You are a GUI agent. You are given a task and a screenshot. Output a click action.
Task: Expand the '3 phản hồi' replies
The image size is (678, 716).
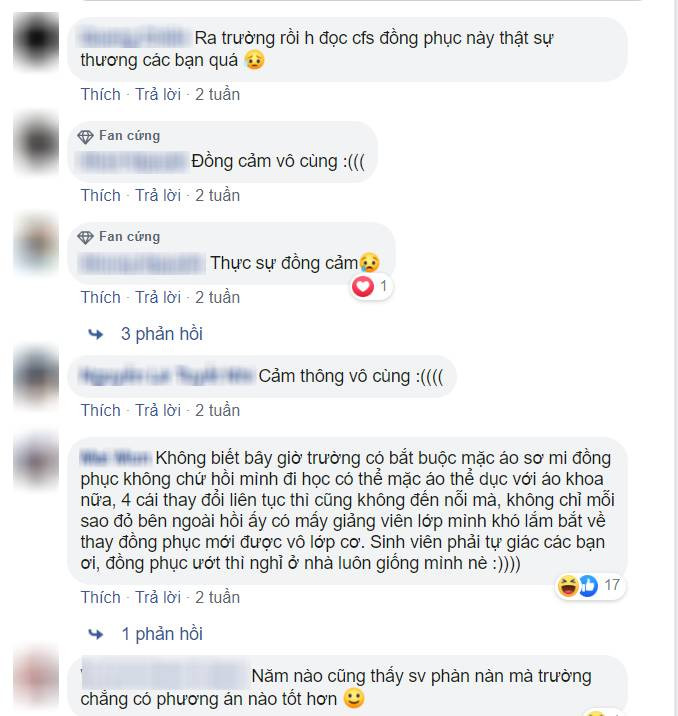point(162,334)
